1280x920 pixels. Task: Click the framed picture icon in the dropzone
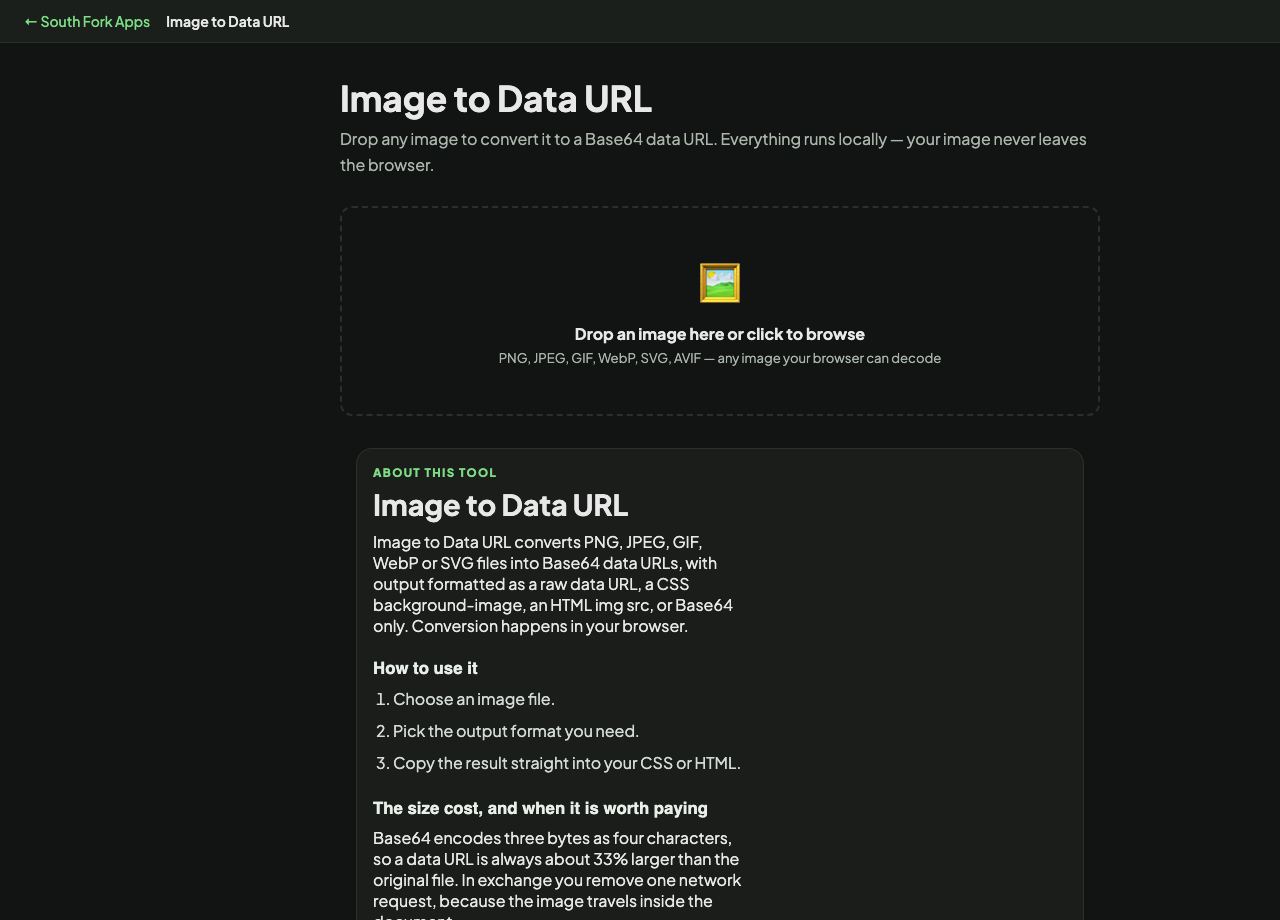tap(720, 283)
